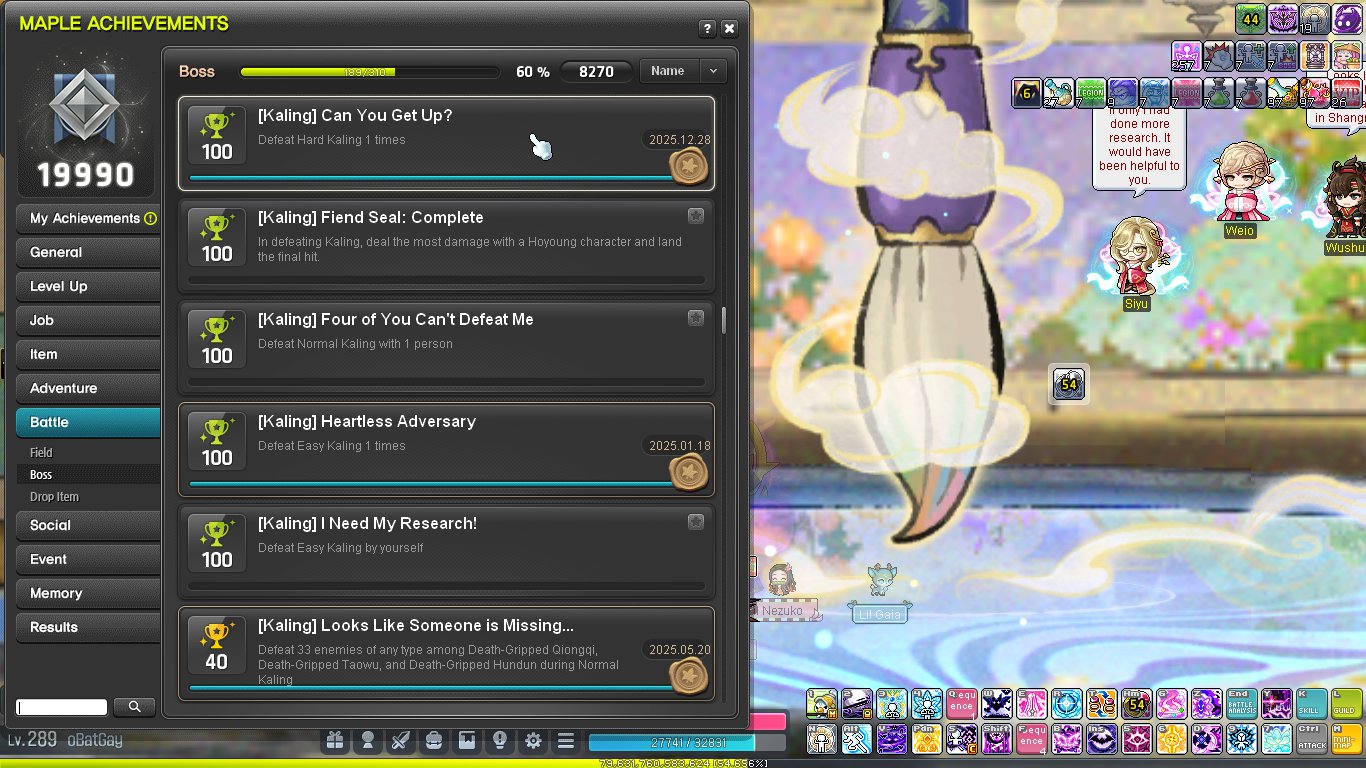The height and width of the screenshot is (768, 1366).
Task: Click the green Legion buff icon
Action: pos(1090,93)
